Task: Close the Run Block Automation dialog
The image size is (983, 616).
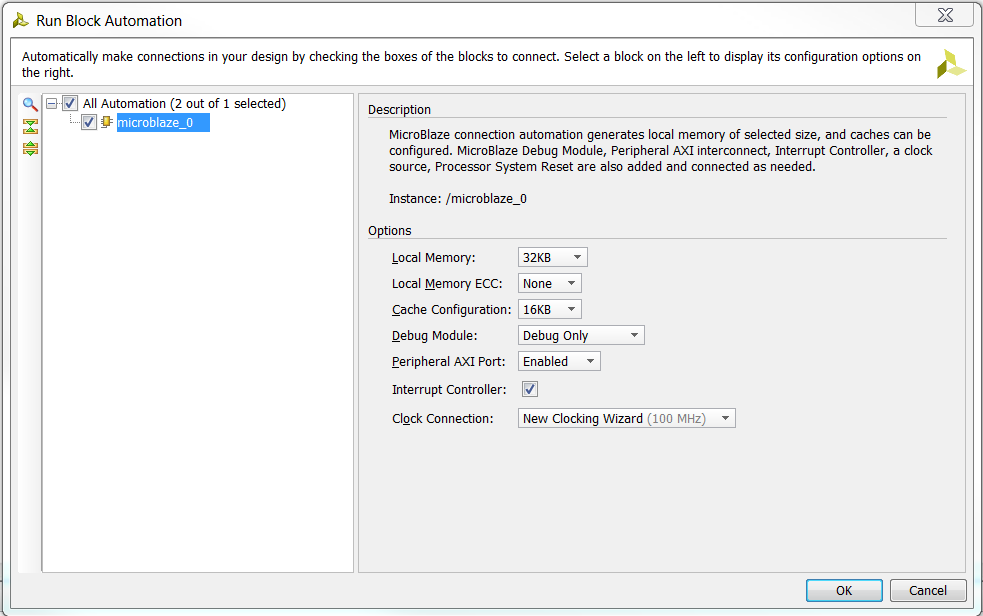Action: [x=945, y=15]
